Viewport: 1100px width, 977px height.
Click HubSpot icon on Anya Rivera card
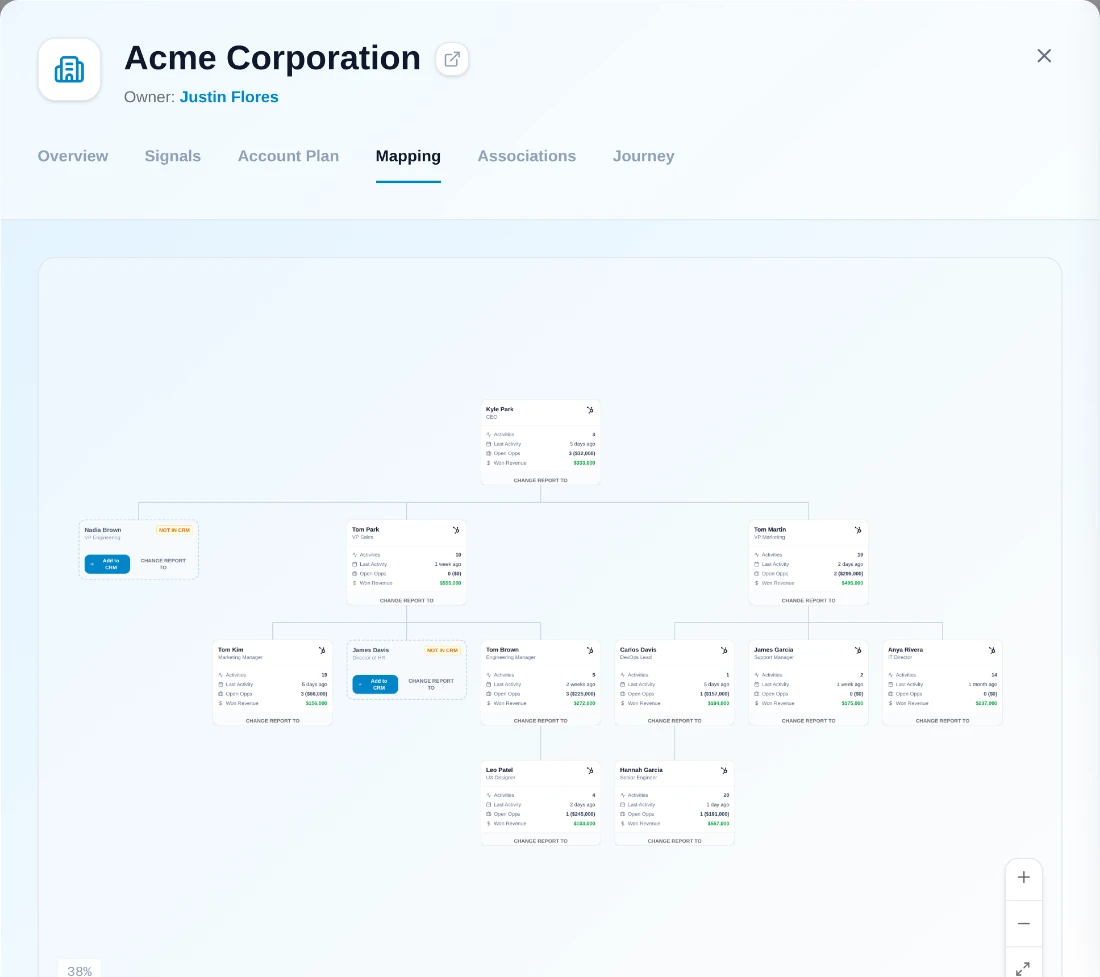992,650
